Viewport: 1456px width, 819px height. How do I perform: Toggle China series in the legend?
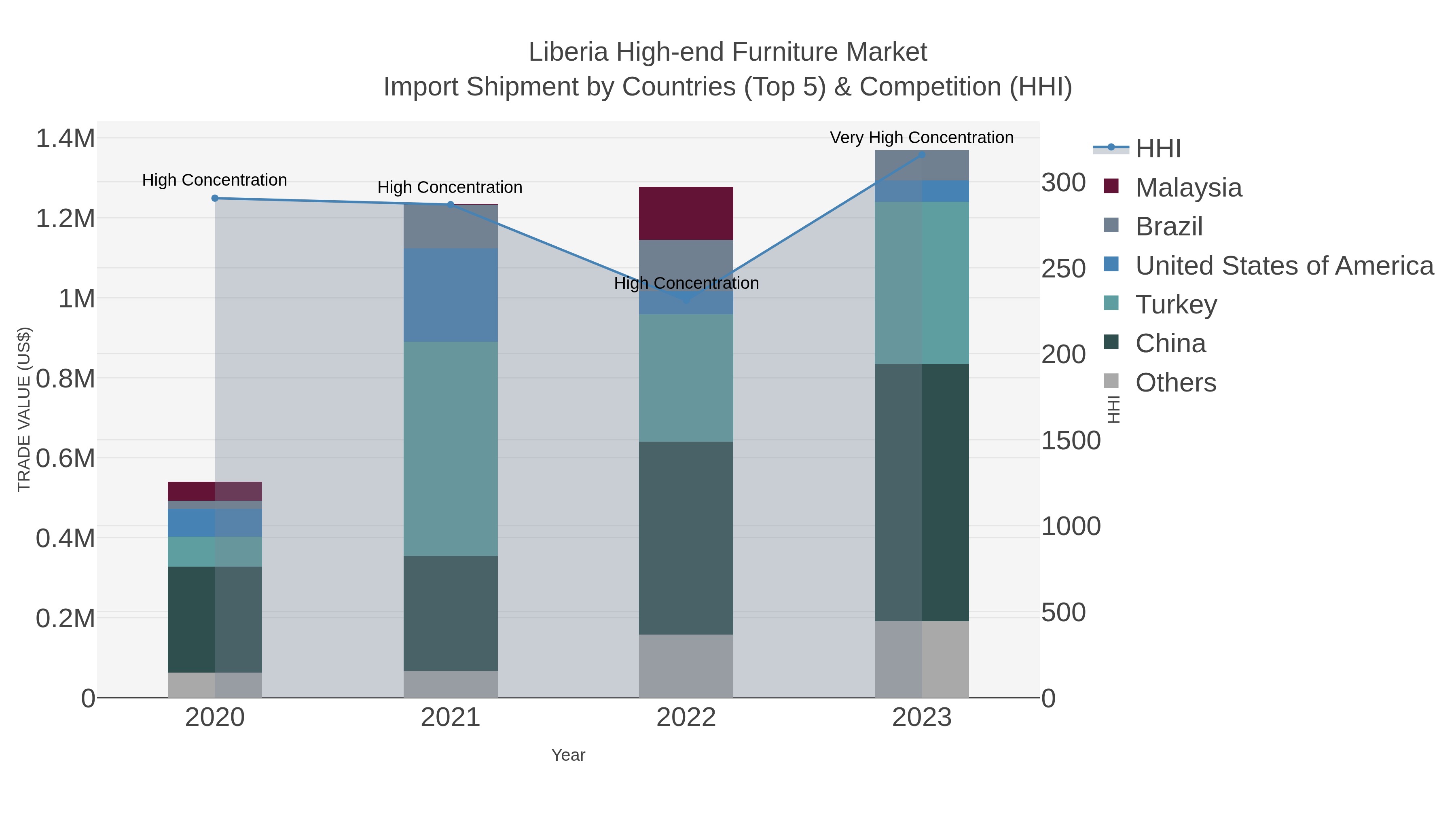tap(1155, 343)
